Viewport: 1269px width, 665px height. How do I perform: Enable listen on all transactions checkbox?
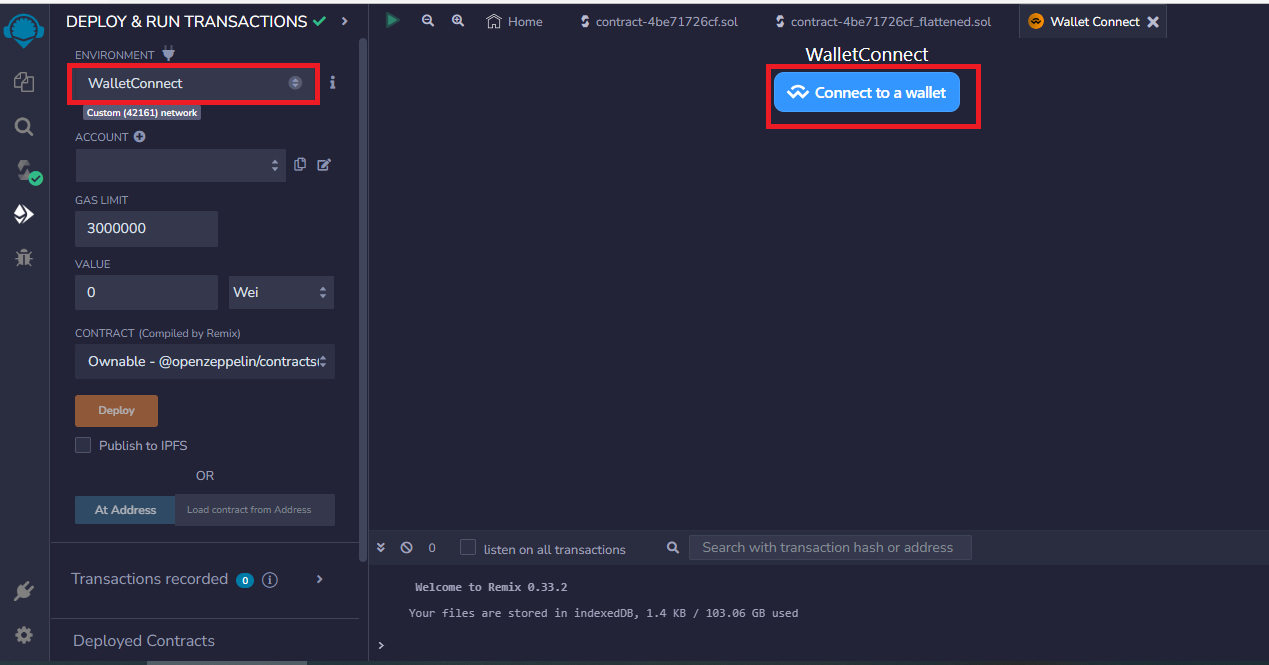point(468,547)
